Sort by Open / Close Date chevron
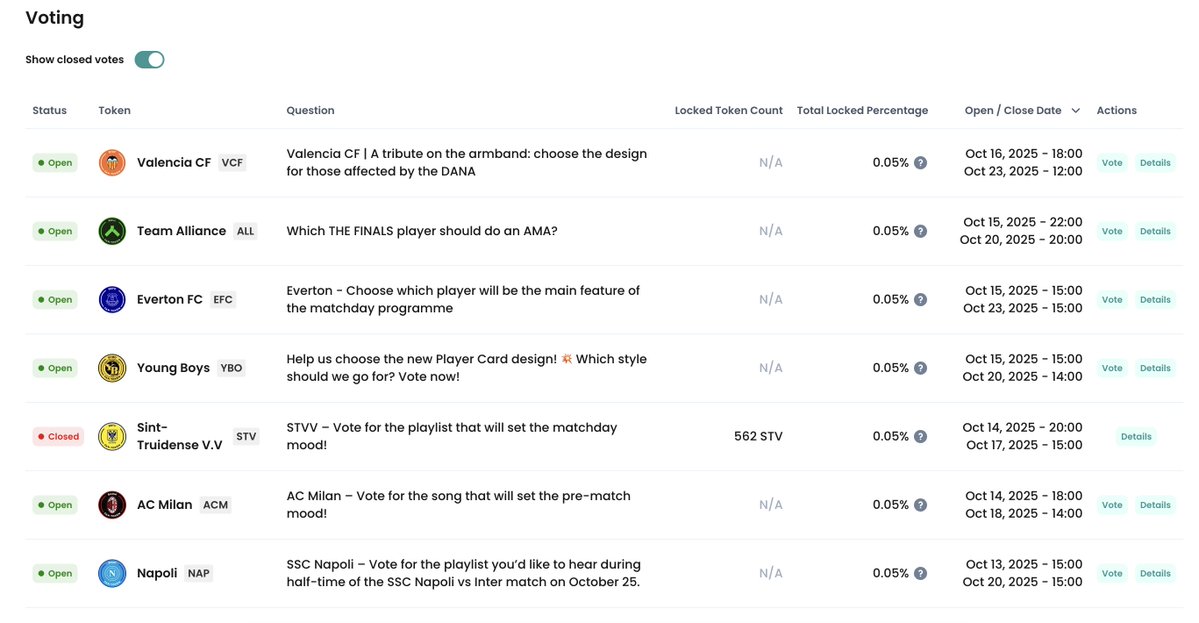The width and height of the screenshot is (1199, 623). [1076, 111]
